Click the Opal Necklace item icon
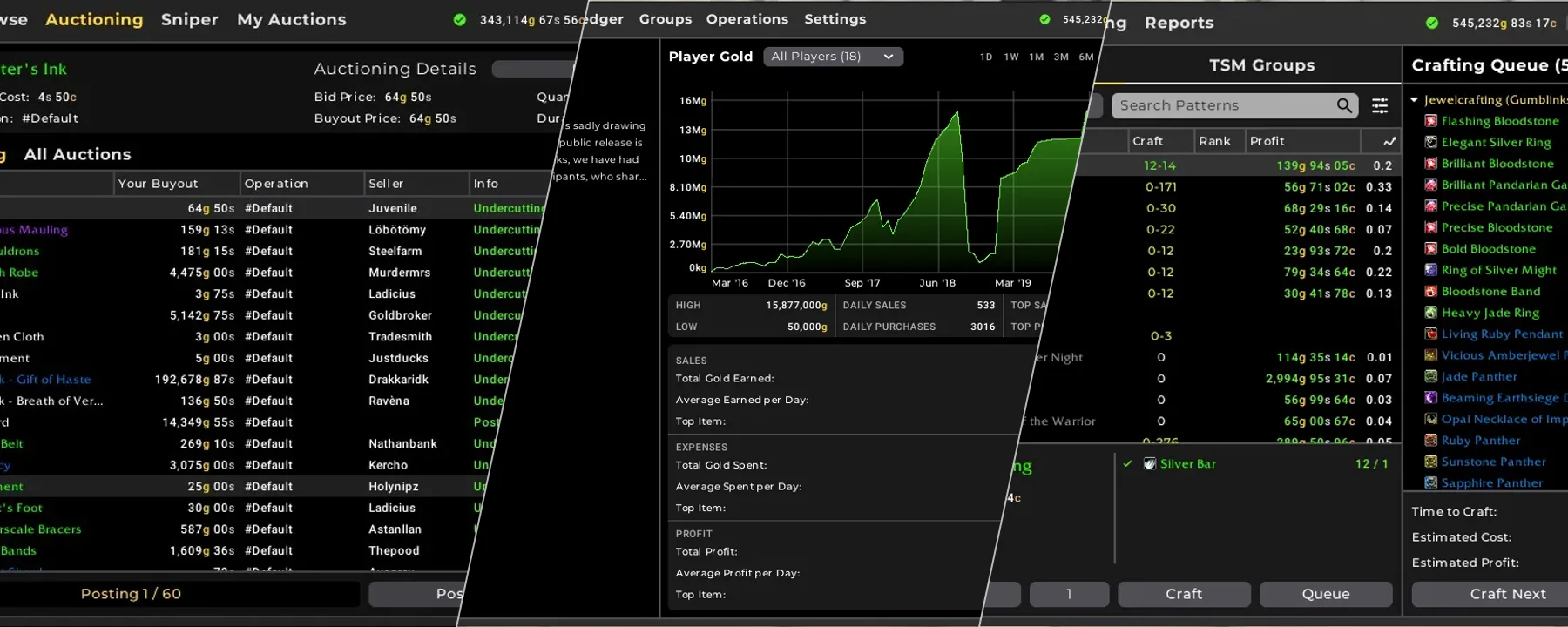 [1430, 419]
